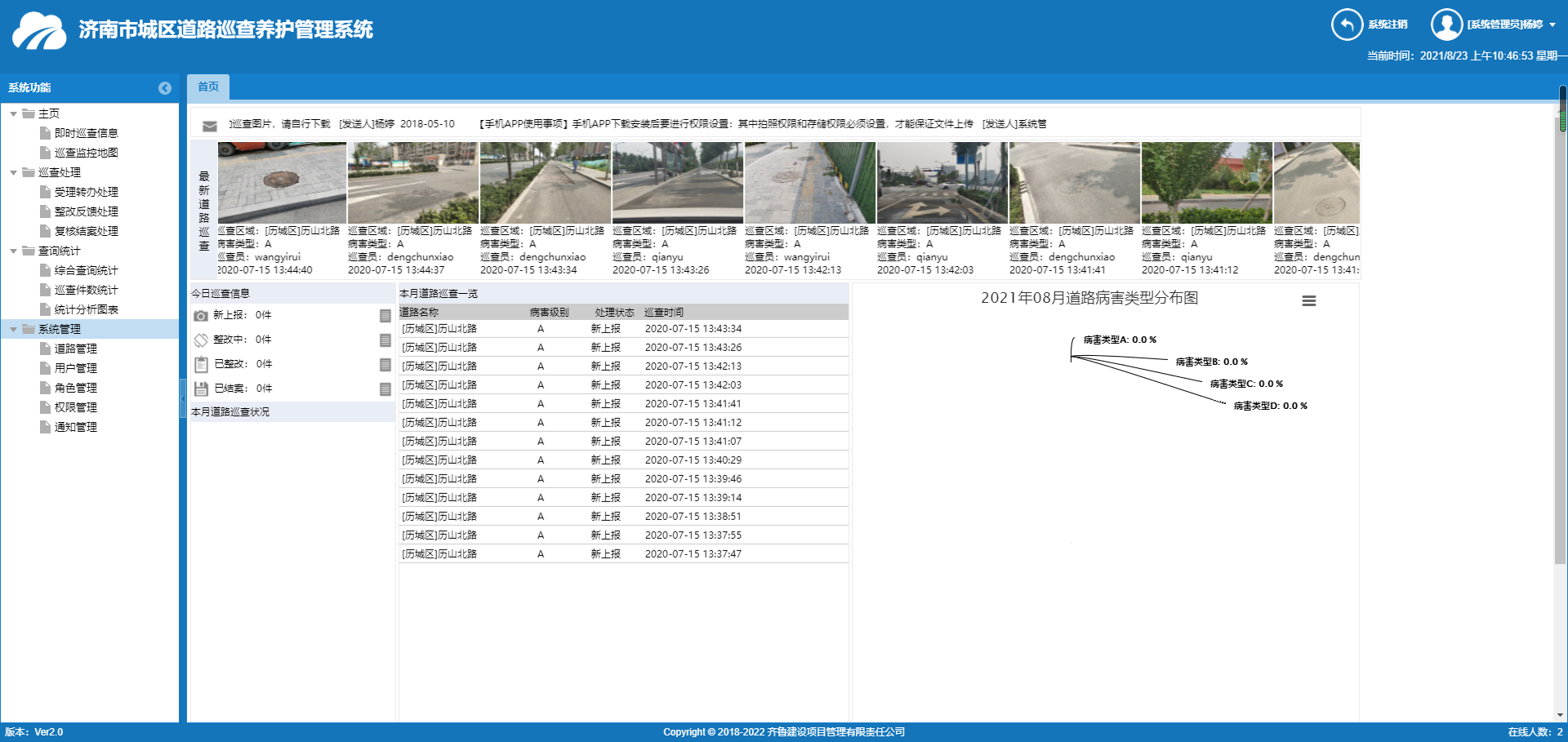Open the chart hamburger menu icon
The image size is (1568, 742).
[1308, 301]
